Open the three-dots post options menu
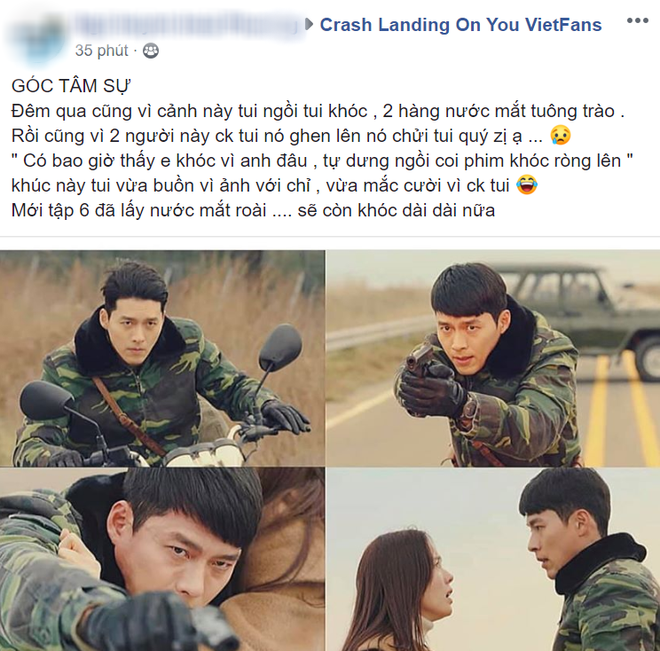This screenshot has height=651, width=660. click(x=637, y=21)
